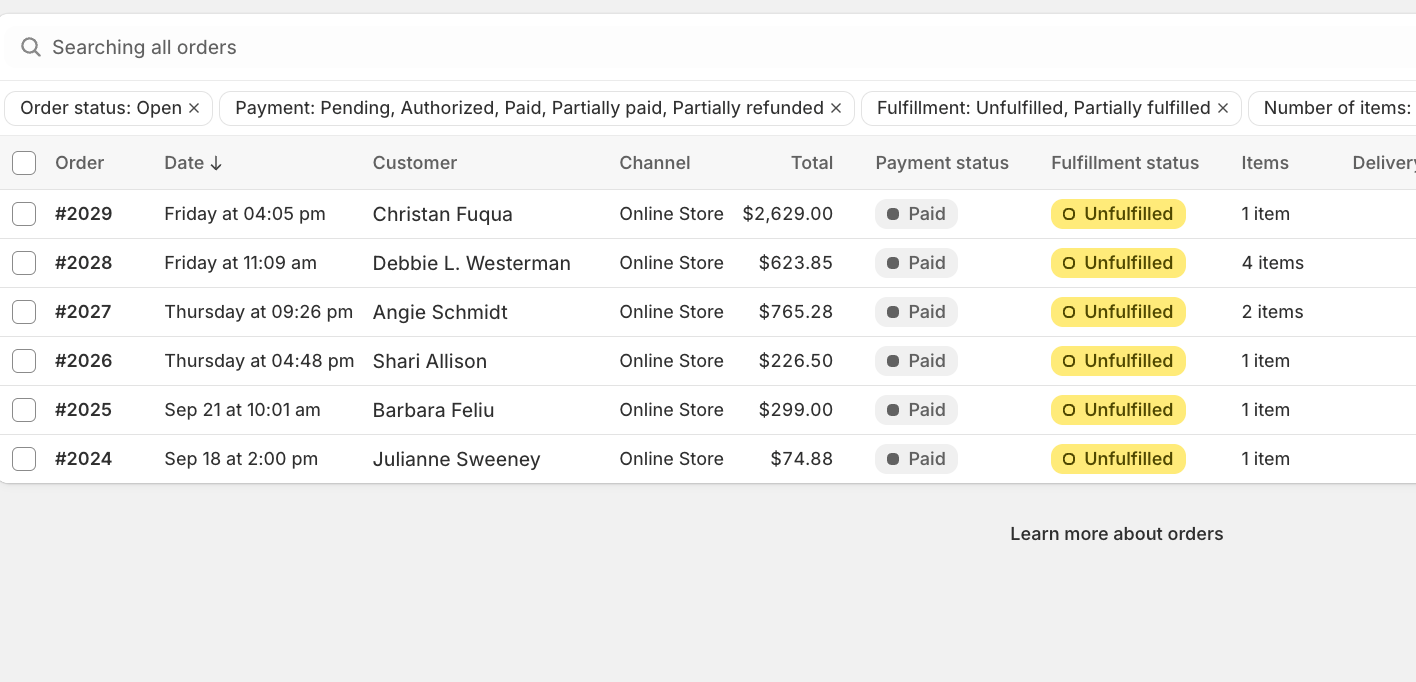Screen dimensions: 1416x682
Task: Open Learn more about orders
Action: coord(1116,533)
